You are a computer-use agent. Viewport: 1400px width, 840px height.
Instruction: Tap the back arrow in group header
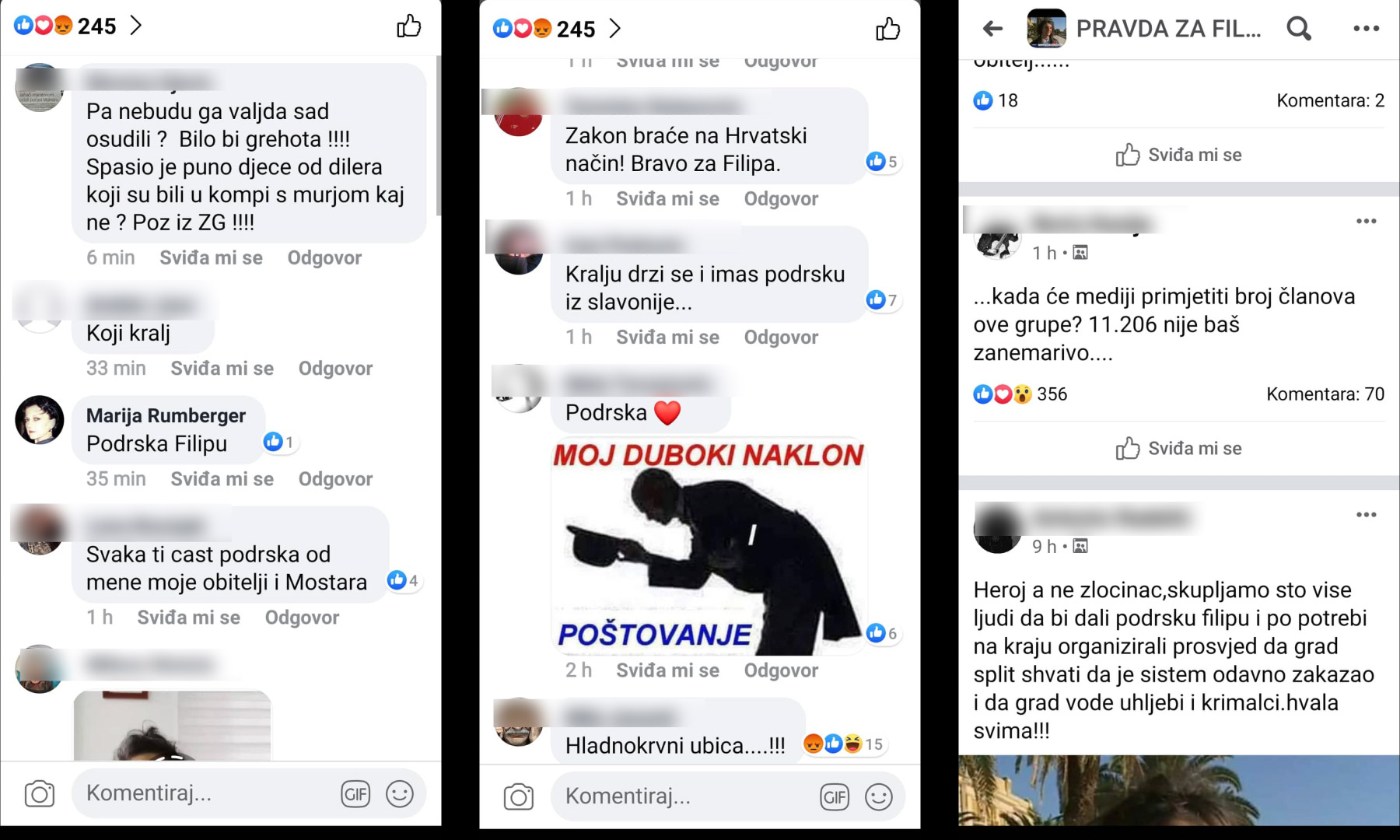992,29
